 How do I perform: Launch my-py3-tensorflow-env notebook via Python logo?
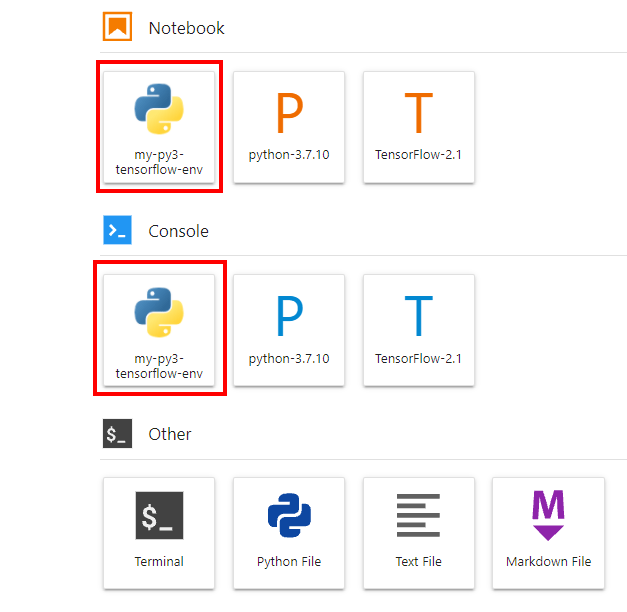(159, 109)
